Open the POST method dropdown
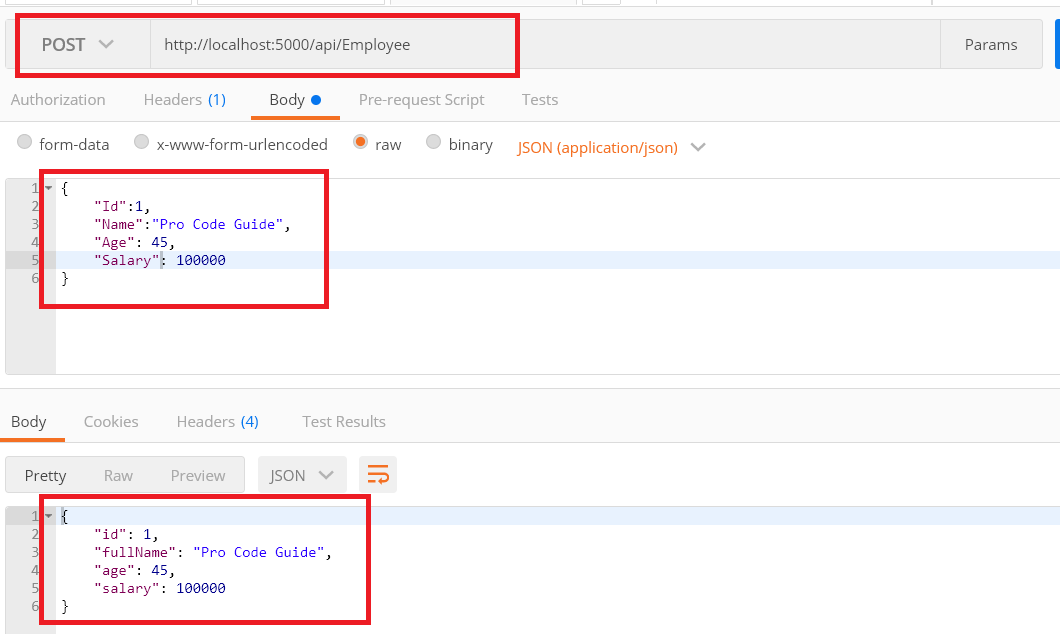The image size is (1060, 634). [x=78, y=45]
